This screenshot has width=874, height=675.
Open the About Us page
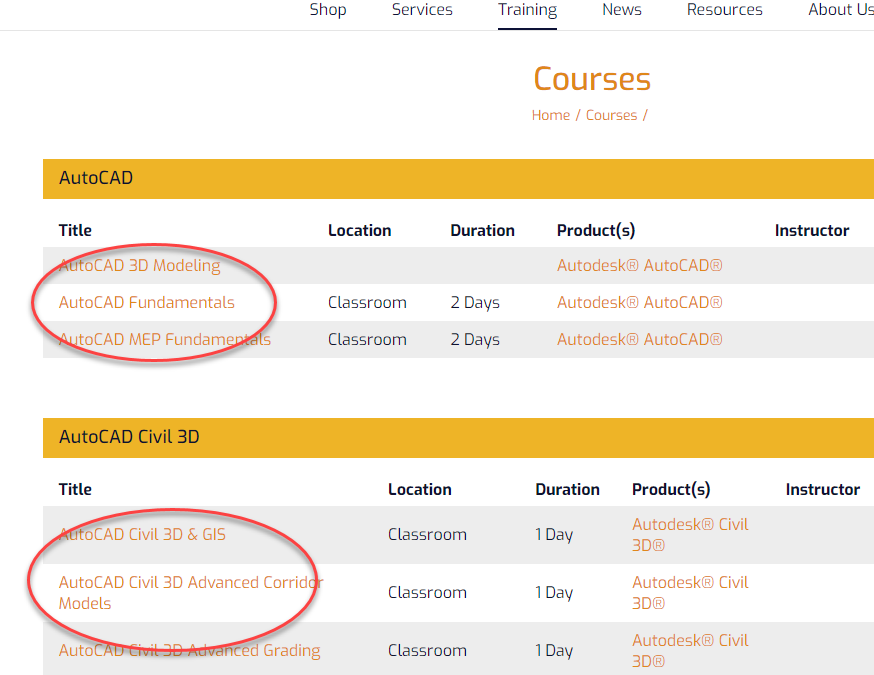click(x=841, y=10)
